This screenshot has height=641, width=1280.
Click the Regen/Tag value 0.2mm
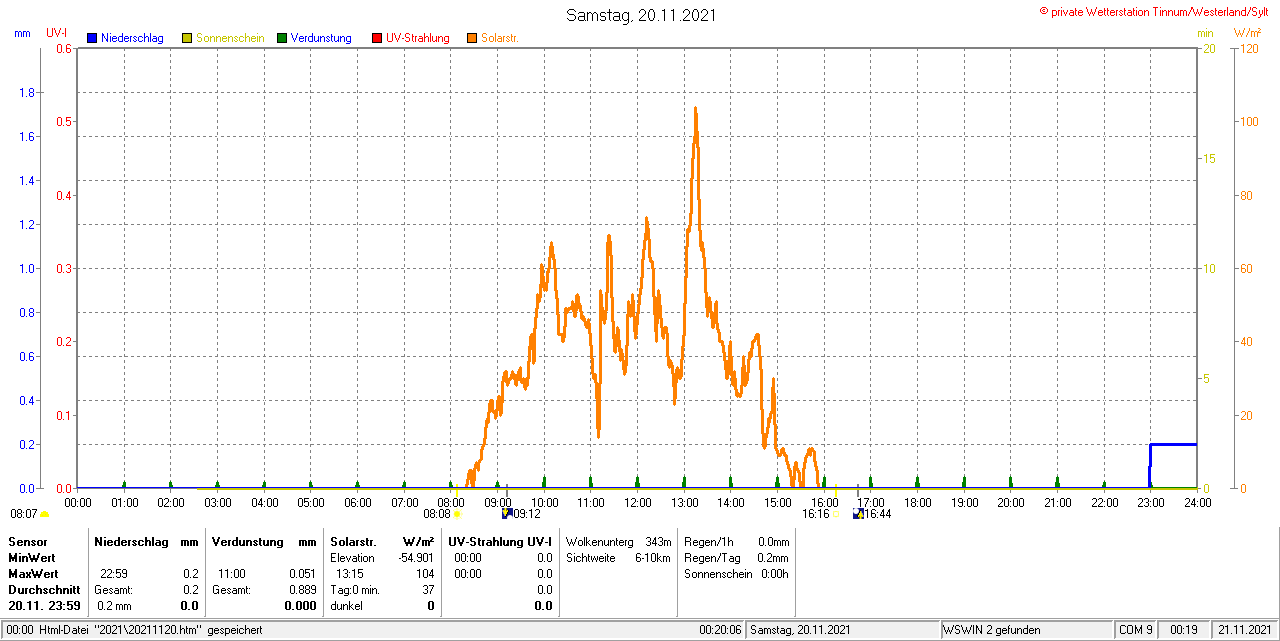(x=773, y=557)
